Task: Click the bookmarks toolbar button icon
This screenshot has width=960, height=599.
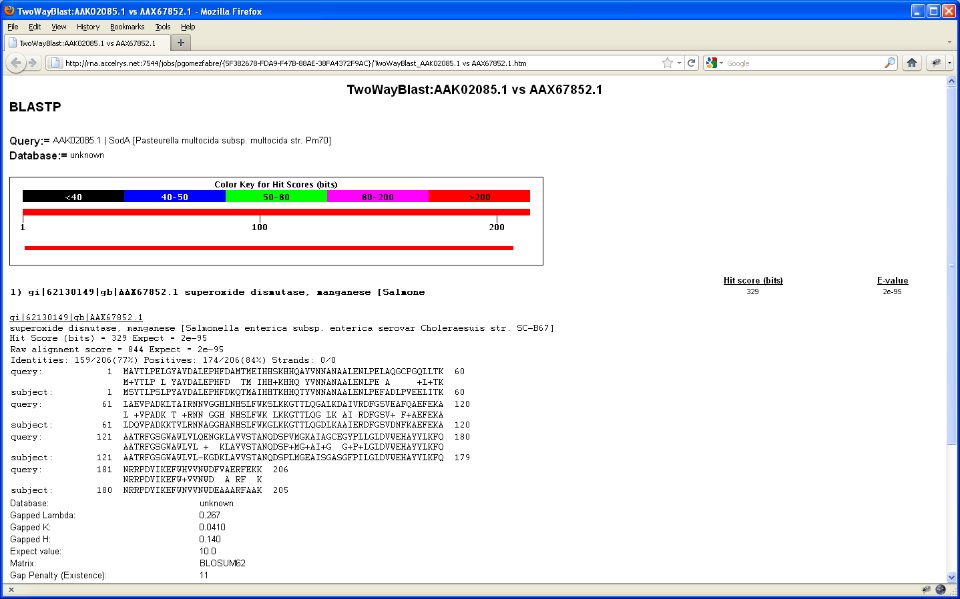Action: coord(936,62)
